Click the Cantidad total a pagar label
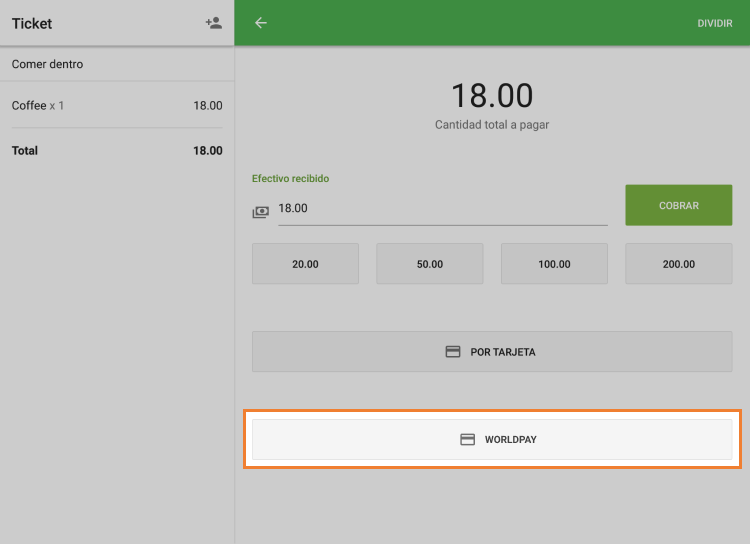The image size is (750, 544). pyautogui.click(x=492, y=125)
